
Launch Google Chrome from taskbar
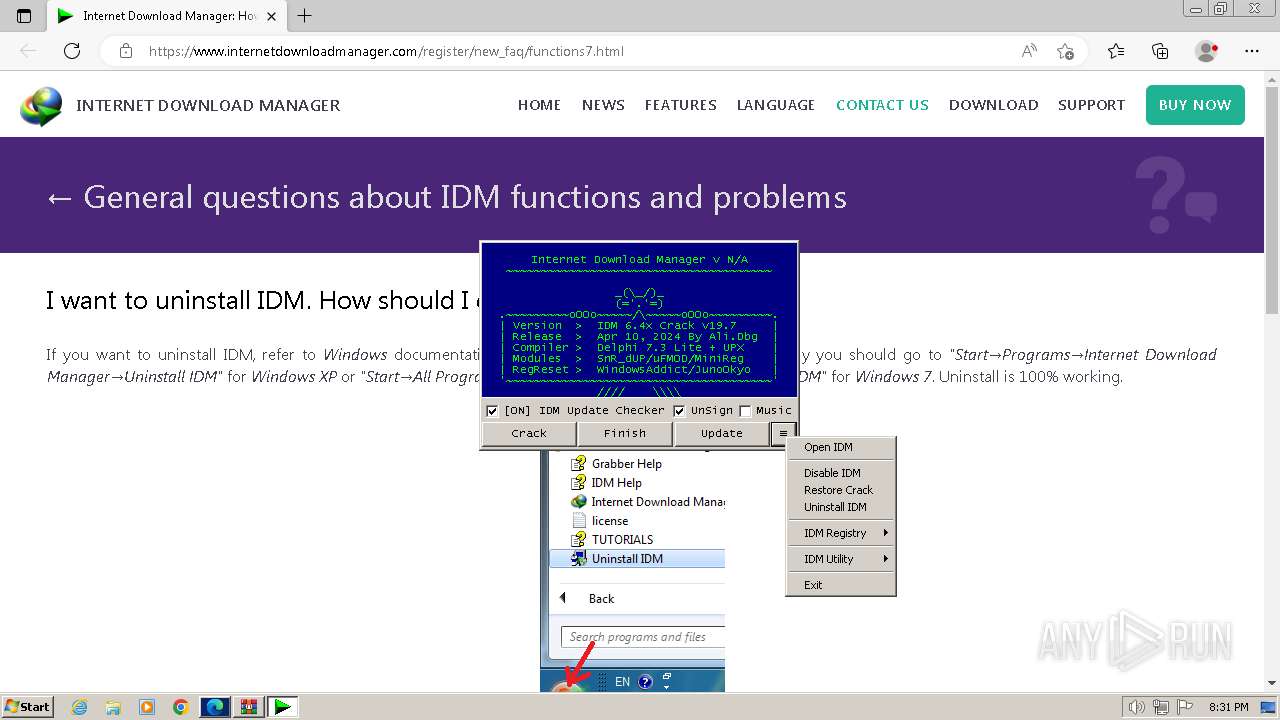click(181, 707)
